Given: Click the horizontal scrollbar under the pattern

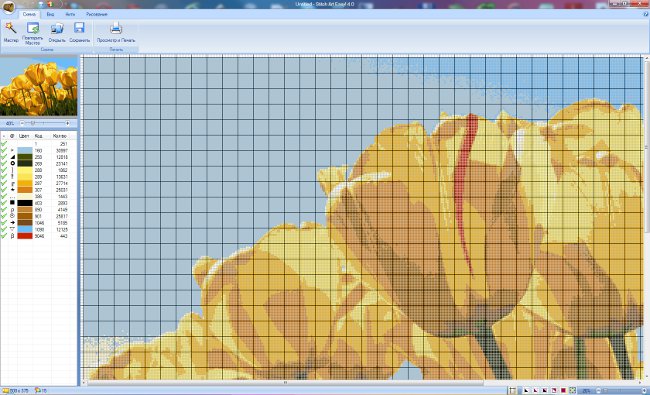Looking at the screenshot, I should tap(285, 383).
